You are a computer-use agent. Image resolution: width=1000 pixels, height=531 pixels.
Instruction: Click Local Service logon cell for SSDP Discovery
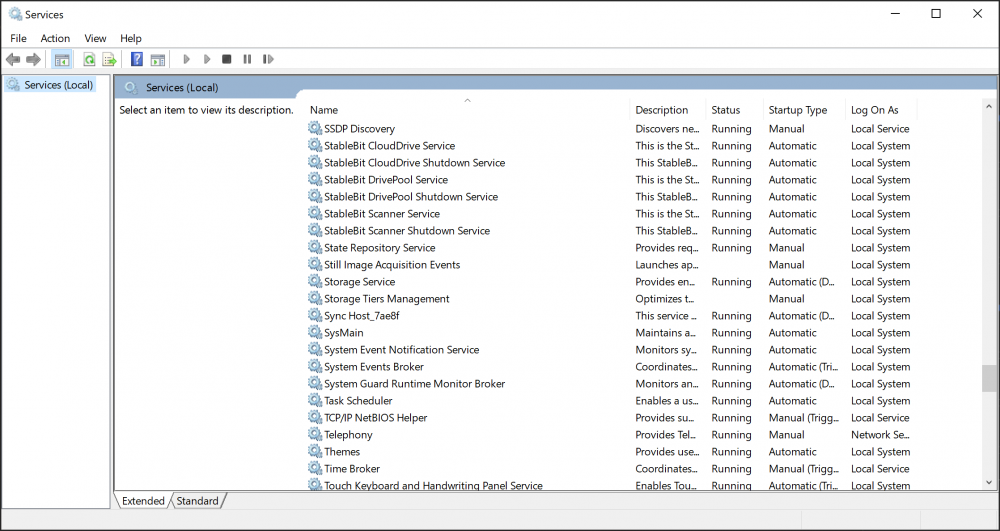click(x=880, y=128)
